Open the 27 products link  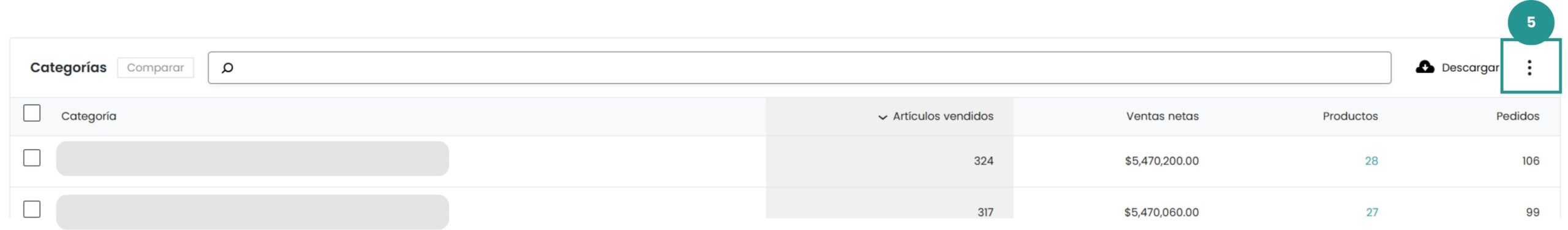tap(1371, 212)
